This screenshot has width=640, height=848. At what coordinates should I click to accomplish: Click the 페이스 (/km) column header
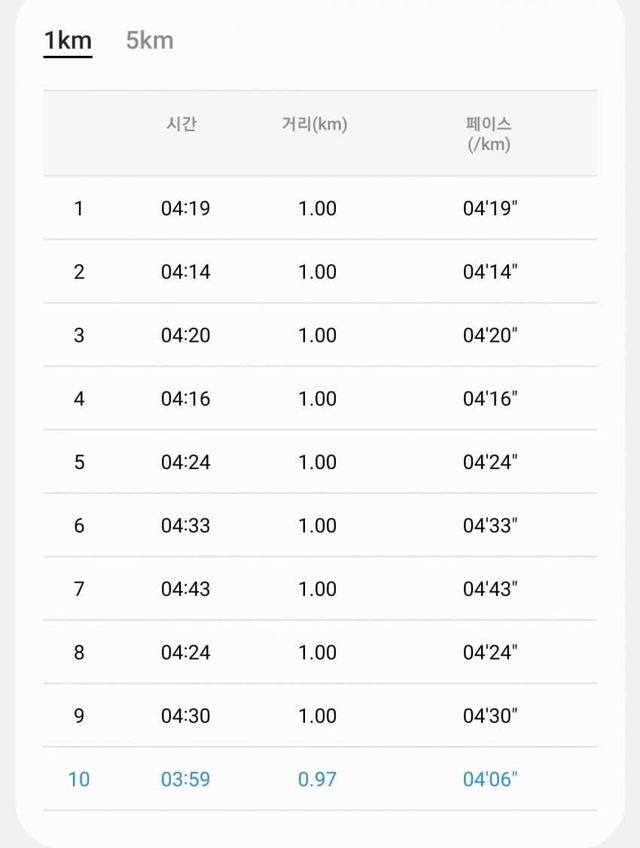coord(489,134)
